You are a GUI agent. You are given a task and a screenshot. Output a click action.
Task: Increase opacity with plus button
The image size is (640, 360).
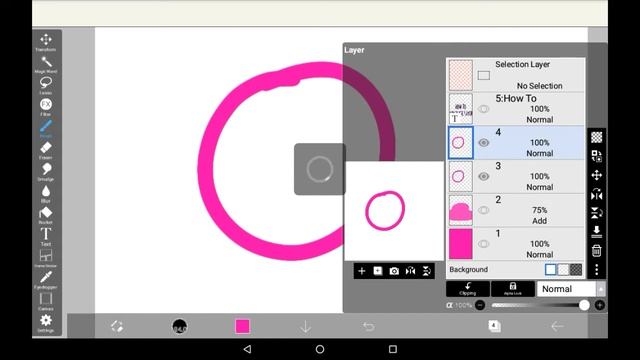click(x=600, y=305)
